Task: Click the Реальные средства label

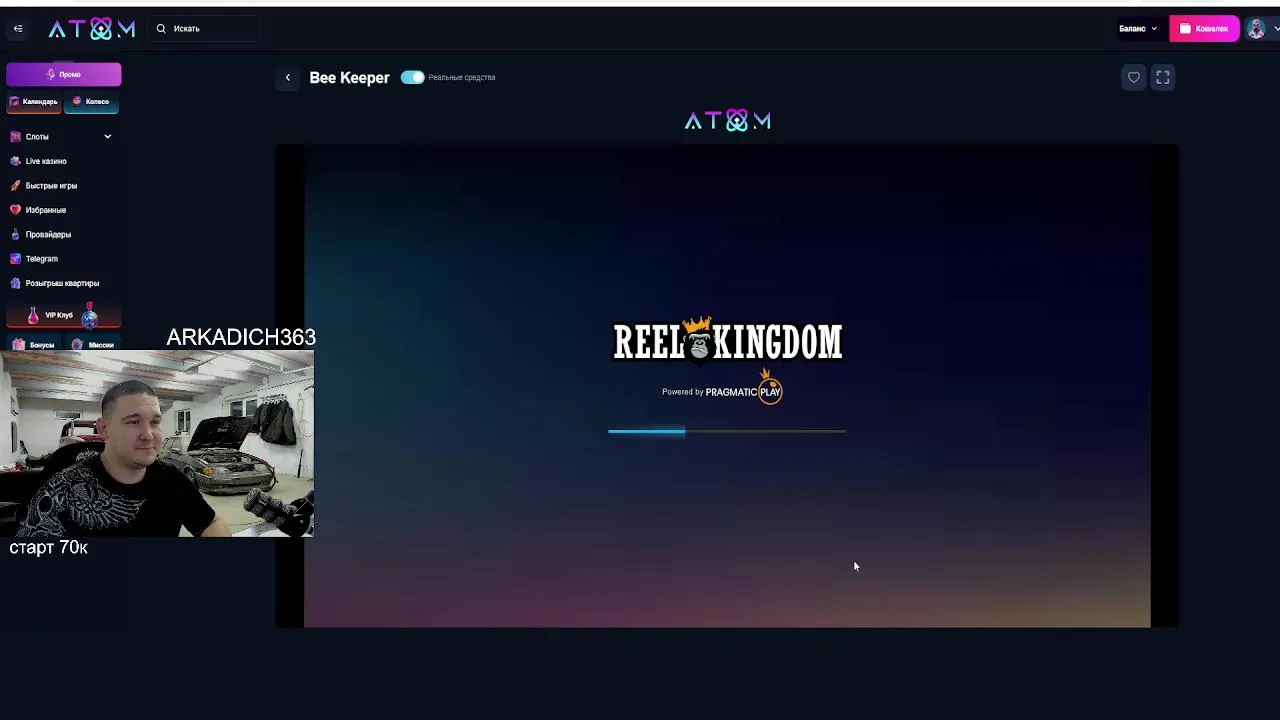Action: (x=462, y=78)
